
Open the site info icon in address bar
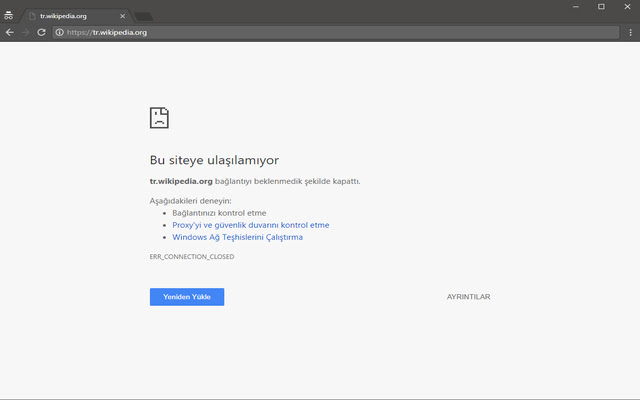click(60, 32)
